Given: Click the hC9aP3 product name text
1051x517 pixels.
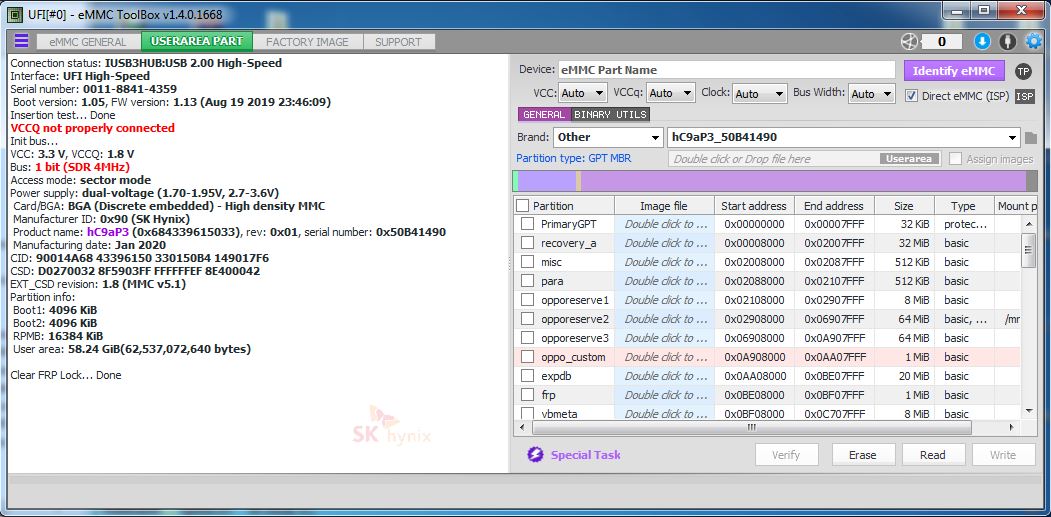Looking at the screenshot, I should 107,232.
